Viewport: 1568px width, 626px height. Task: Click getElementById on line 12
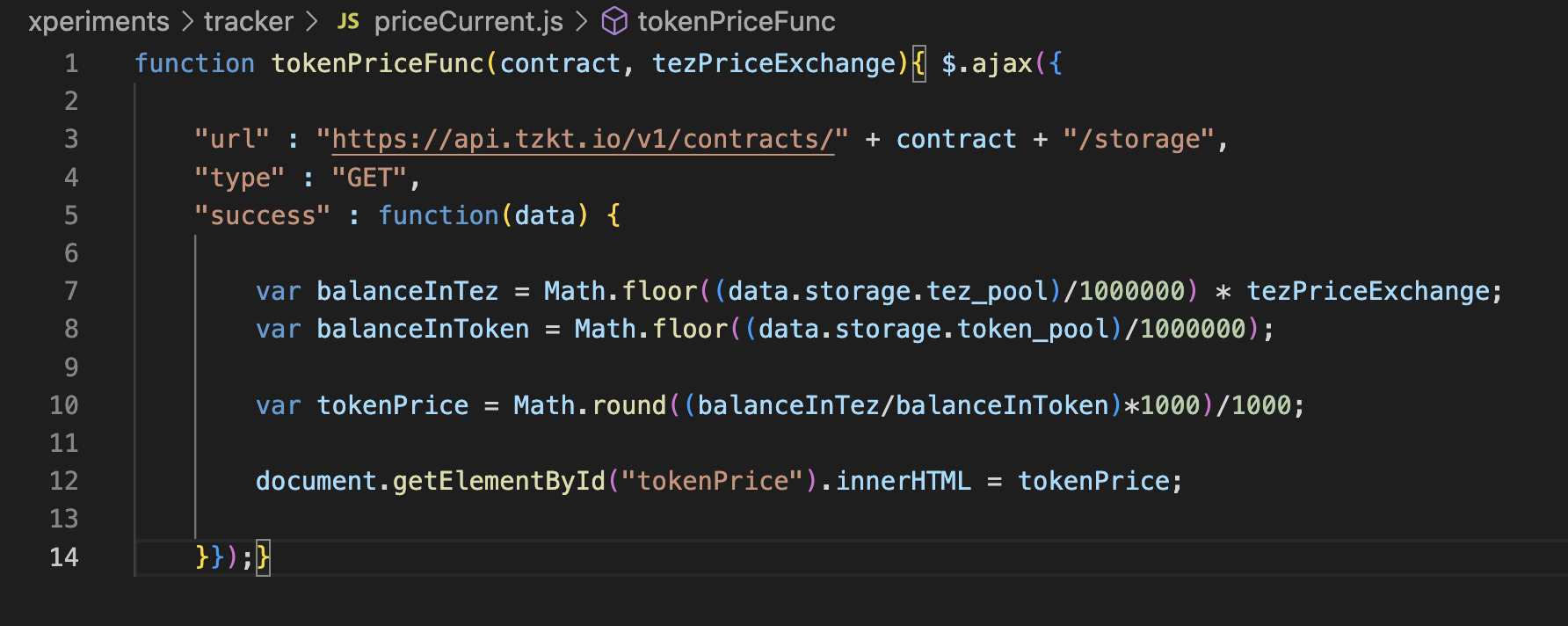(498, 481)
